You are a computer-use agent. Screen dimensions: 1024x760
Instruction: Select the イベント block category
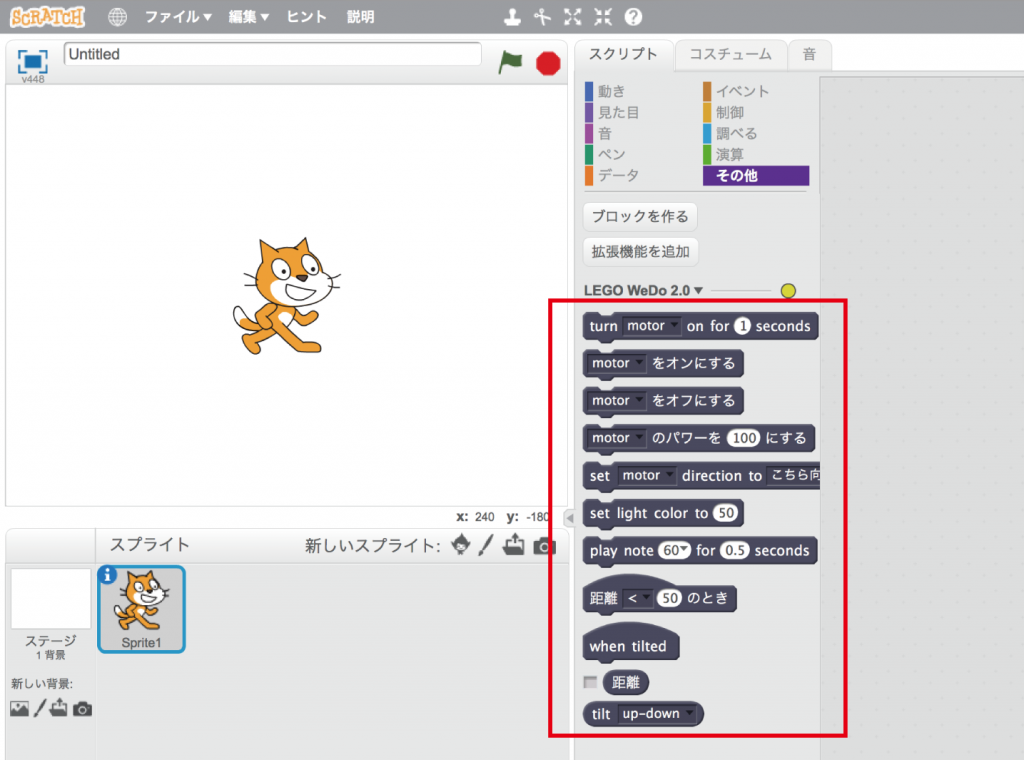pos(741,91)
